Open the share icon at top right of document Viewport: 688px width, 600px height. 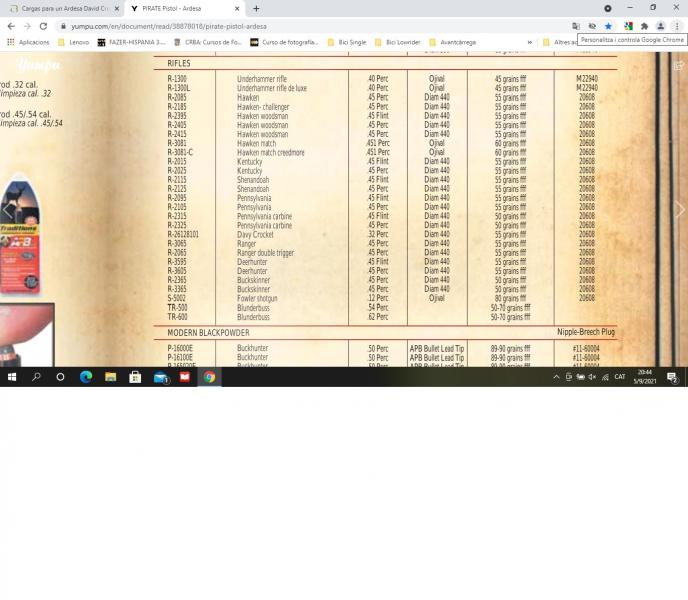679,66
